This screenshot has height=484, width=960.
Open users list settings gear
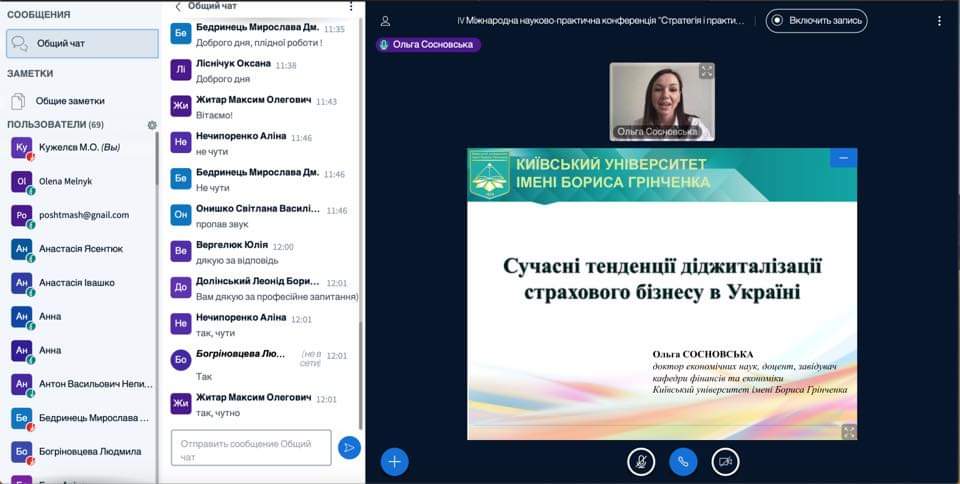[152, 125]
